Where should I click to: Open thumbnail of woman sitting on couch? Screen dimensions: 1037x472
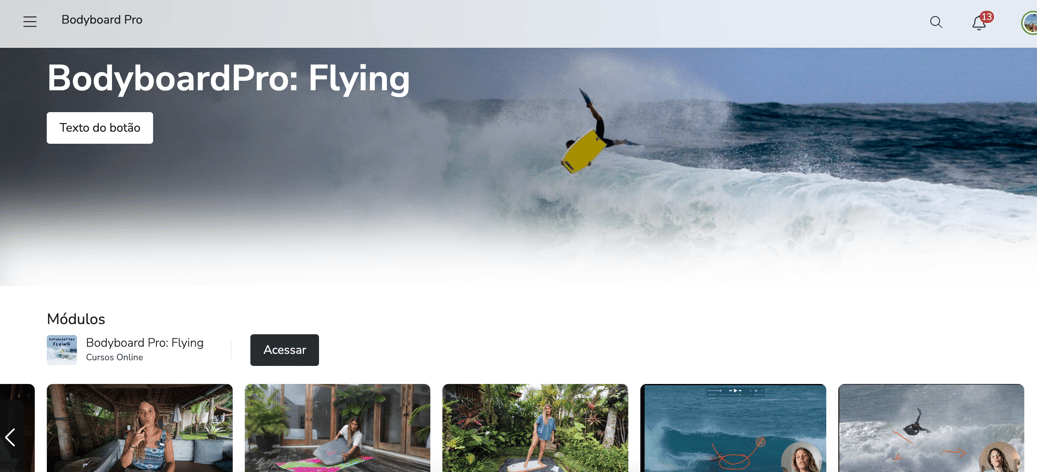[140, 428]
